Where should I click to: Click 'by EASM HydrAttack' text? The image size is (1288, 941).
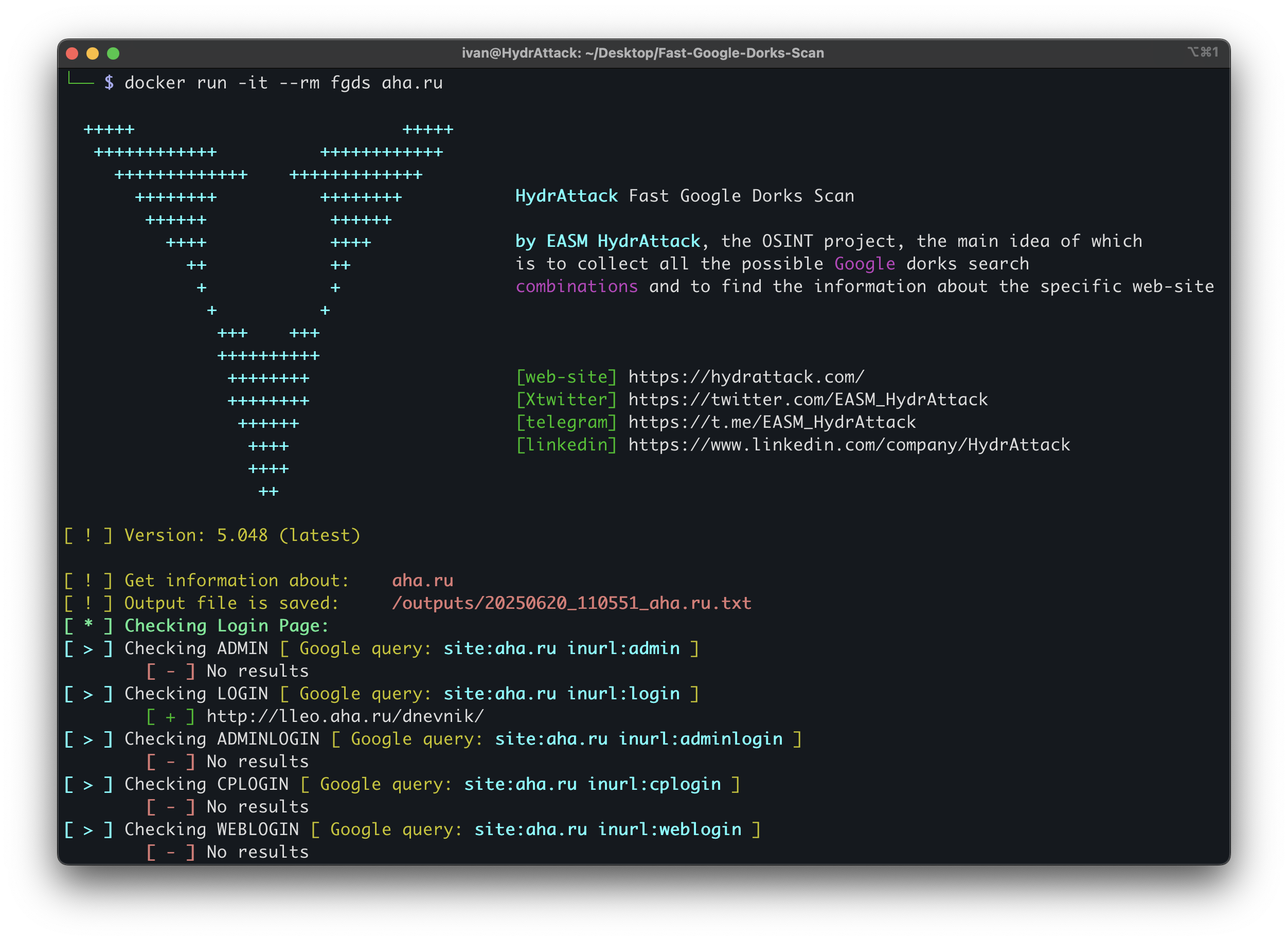pos(608,242)
